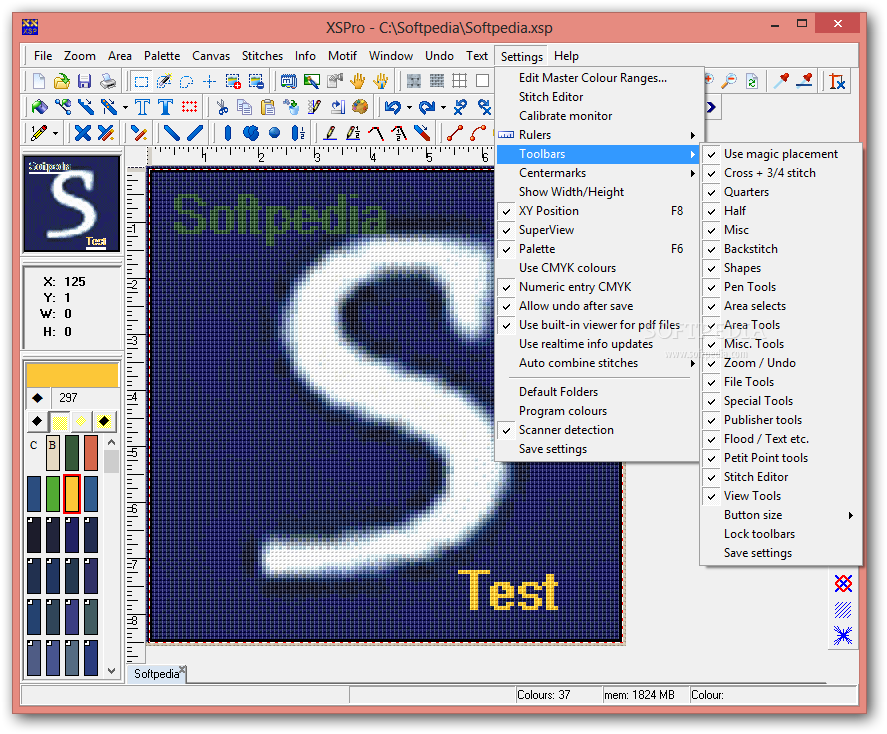Uncheck the SuperView option

pos(598,230)
